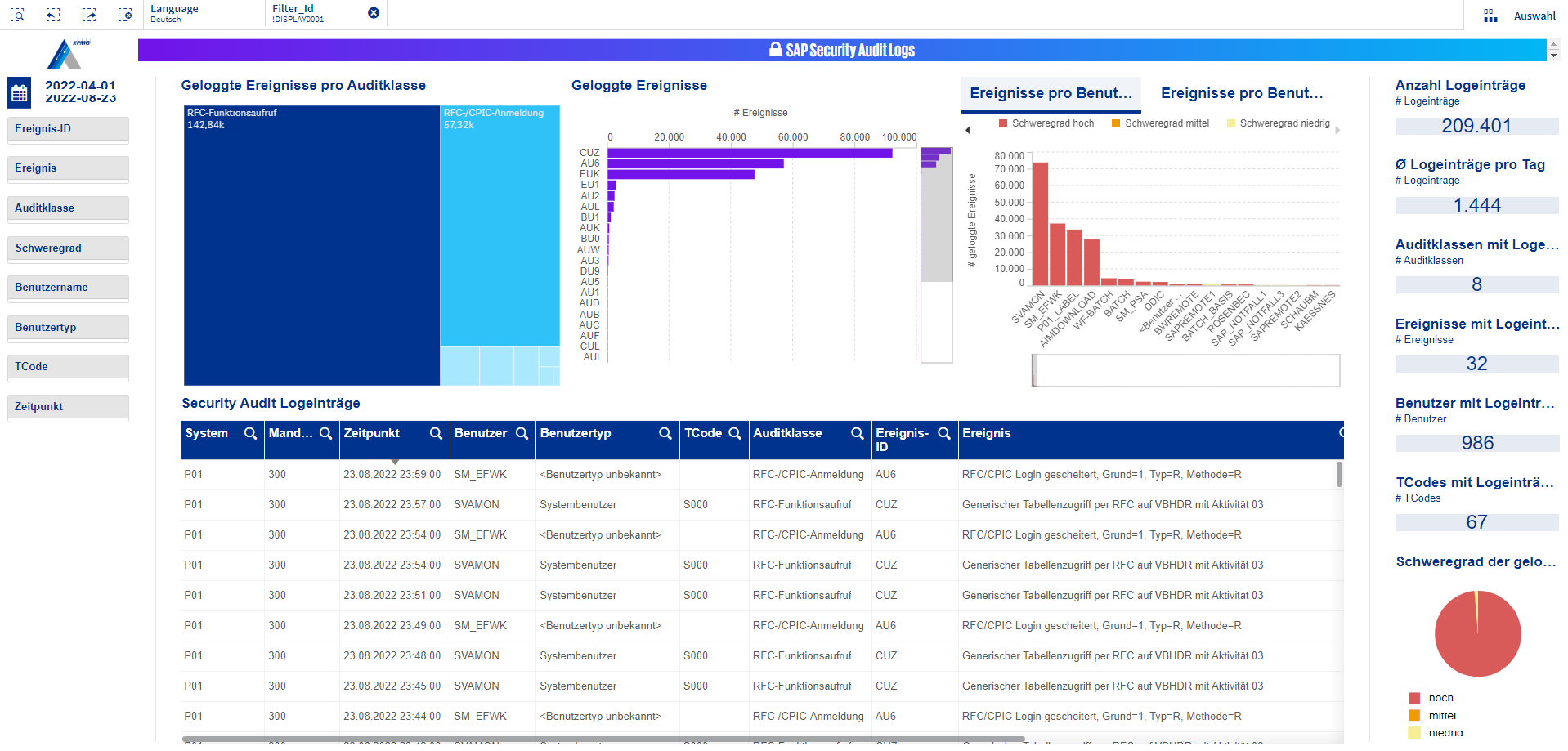Select the RFC-Funktionsaufruf treemap block
This screenshot has height=751, width=1568.
click(x=311, y=245)
